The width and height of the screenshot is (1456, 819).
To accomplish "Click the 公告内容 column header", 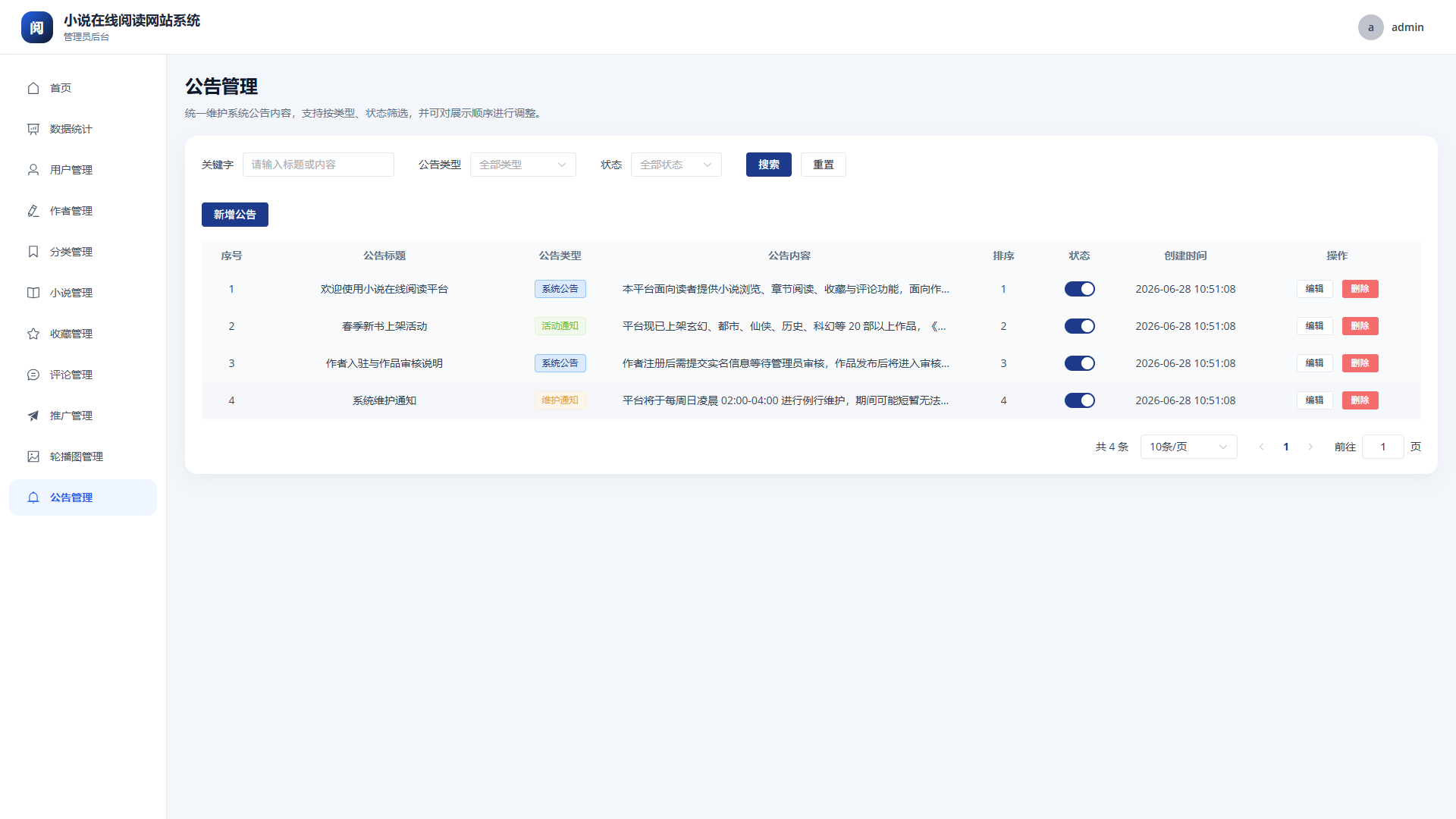I will pyautogui.click(x=789, y=256).
